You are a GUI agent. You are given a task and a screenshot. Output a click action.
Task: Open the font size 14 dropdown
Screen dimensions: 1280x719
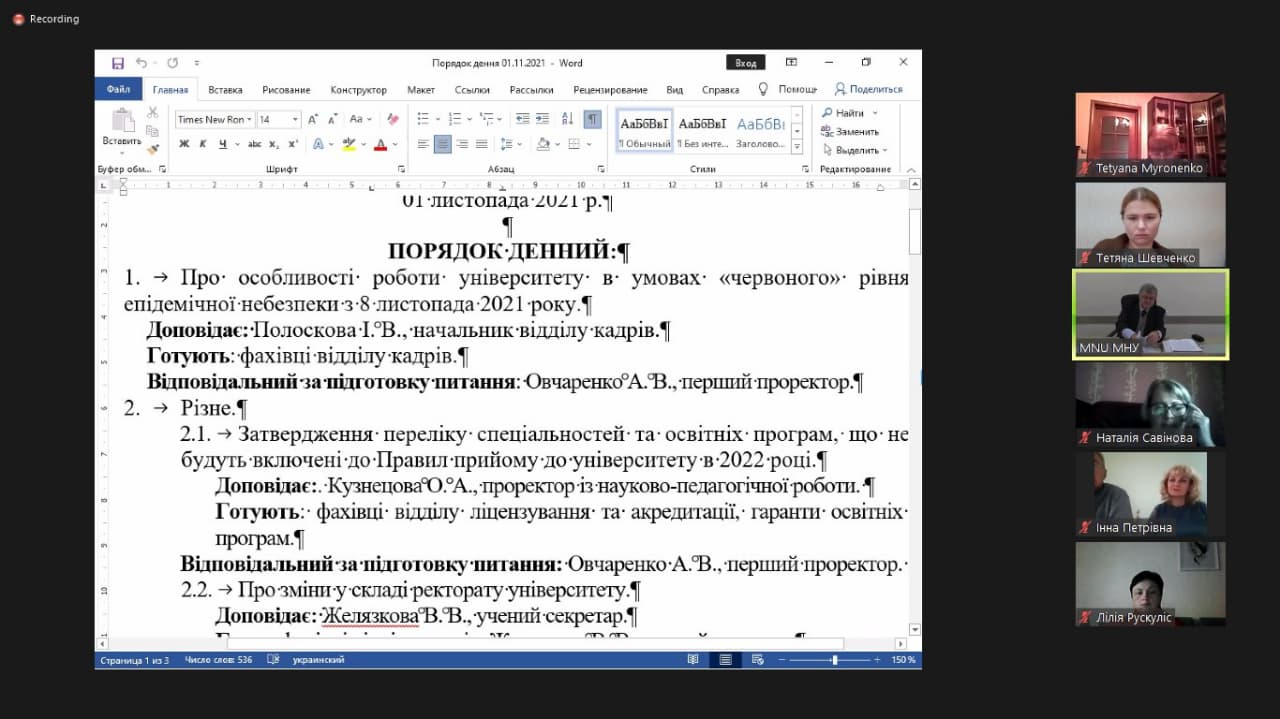coord(279,119)
